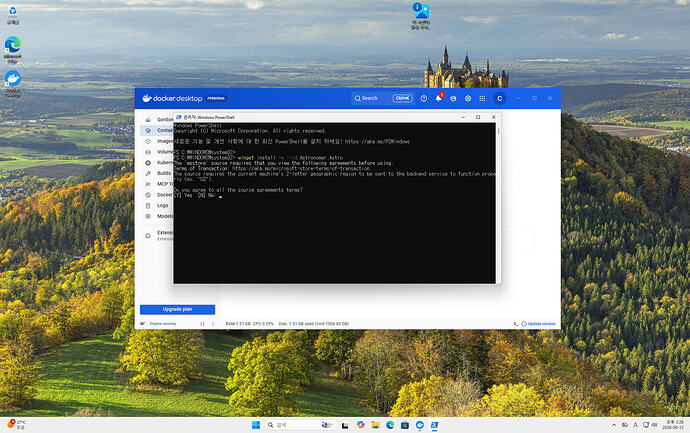Open the engine options three-dot menu
Screen dimensions: 690x433
213,324
